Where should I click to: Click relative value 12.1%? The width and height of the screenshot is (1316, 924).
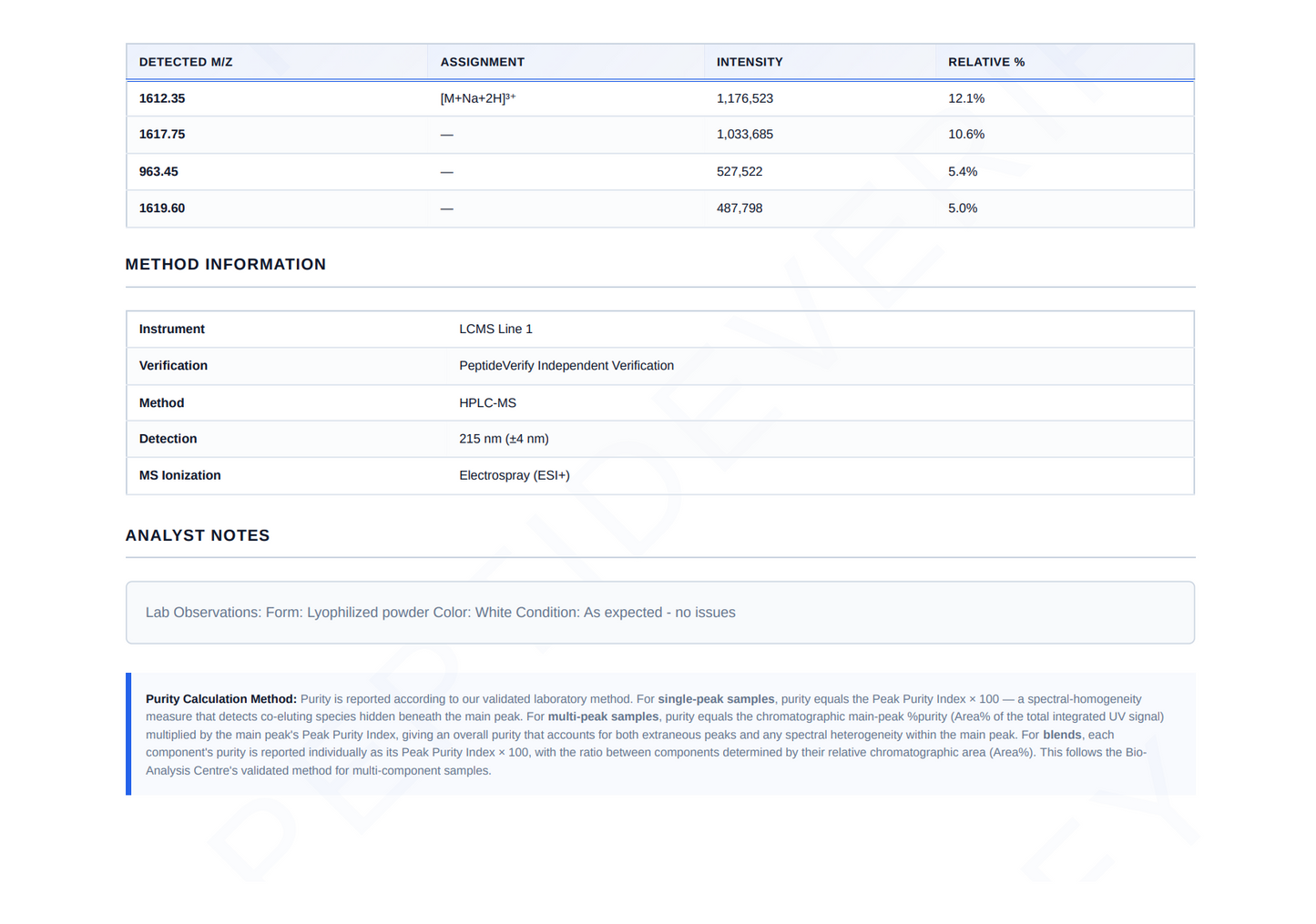pyautogui.click(x=966, y=98)
